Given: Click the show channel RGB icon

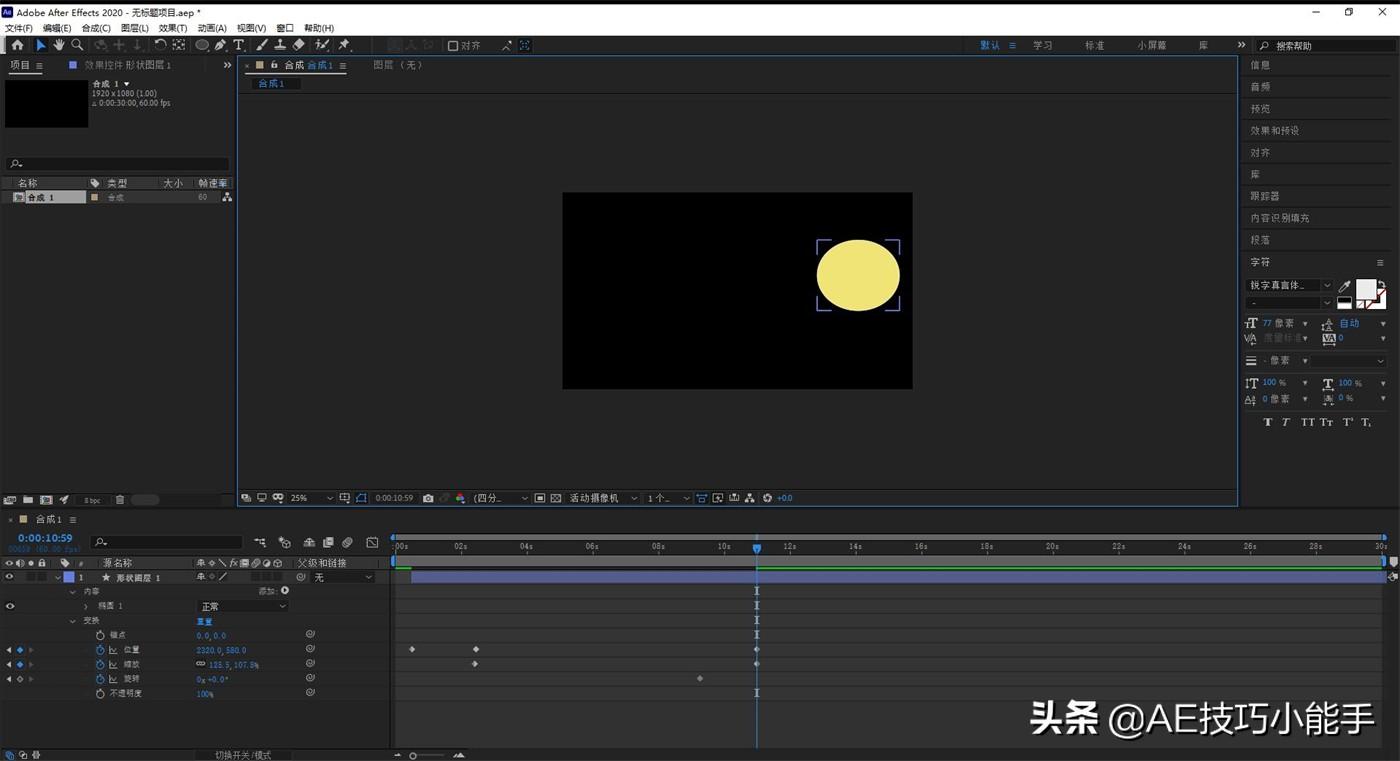Looking at the screenshot, I should (x=460, y=498).
